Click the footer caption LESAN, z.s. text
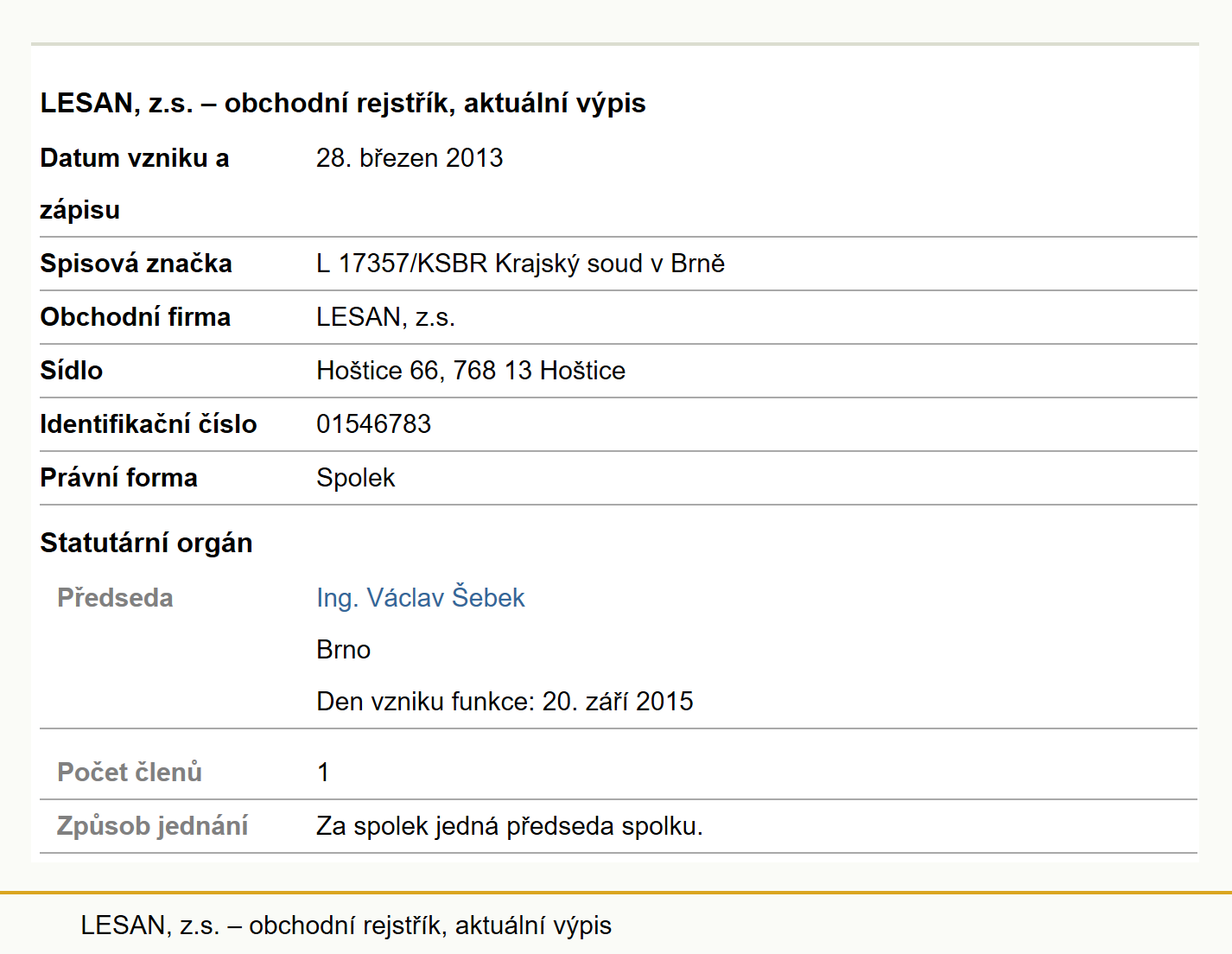1232x954 pixels. (x=346, y=925)
